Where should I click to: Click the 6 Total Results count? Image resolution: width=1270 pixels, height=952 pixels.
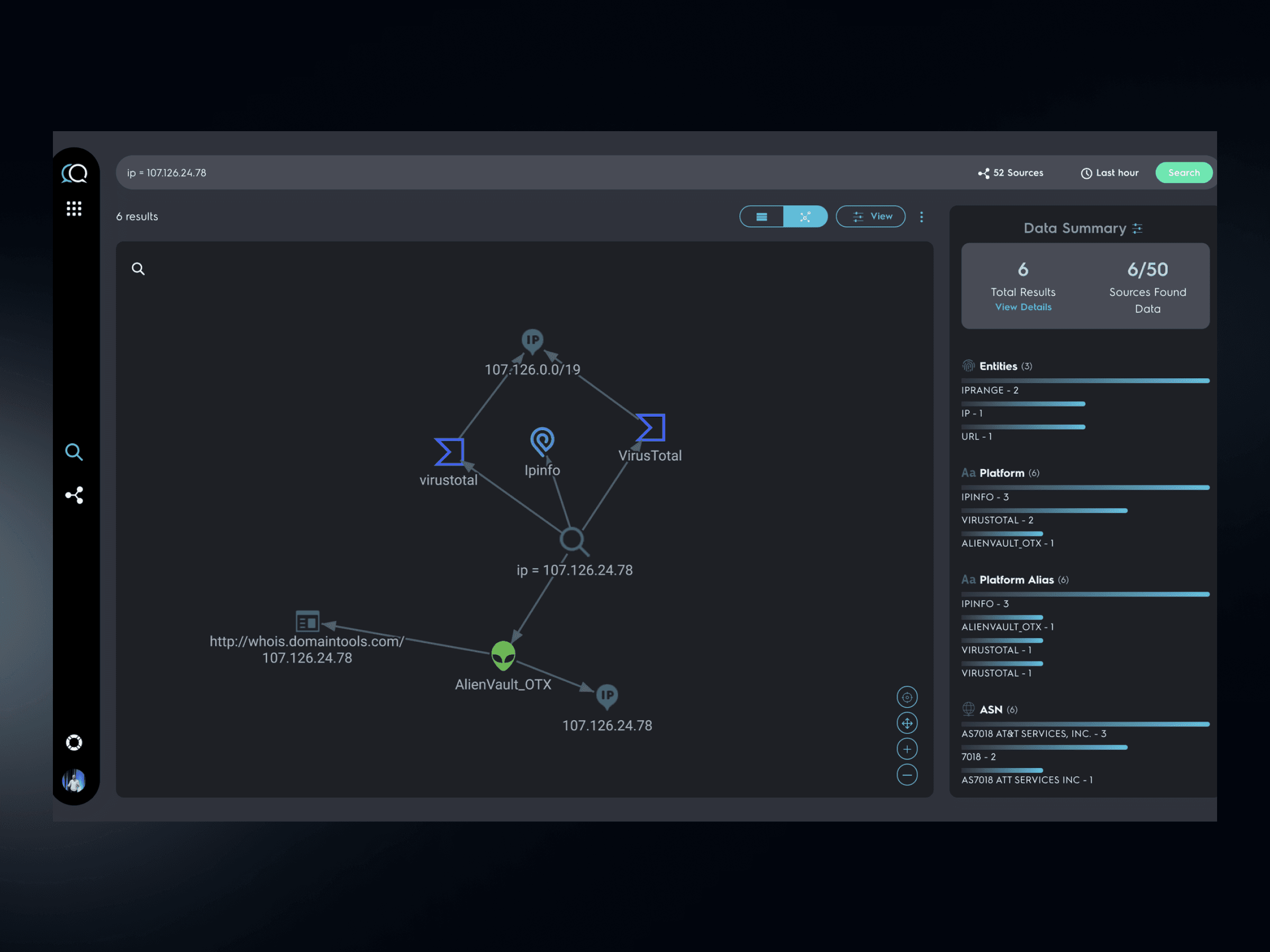1023,269
